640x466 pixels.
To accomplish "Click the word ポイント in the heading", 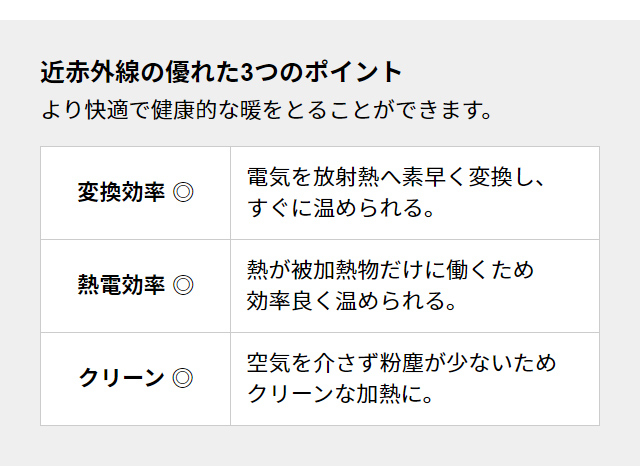I will pos(353,72).
